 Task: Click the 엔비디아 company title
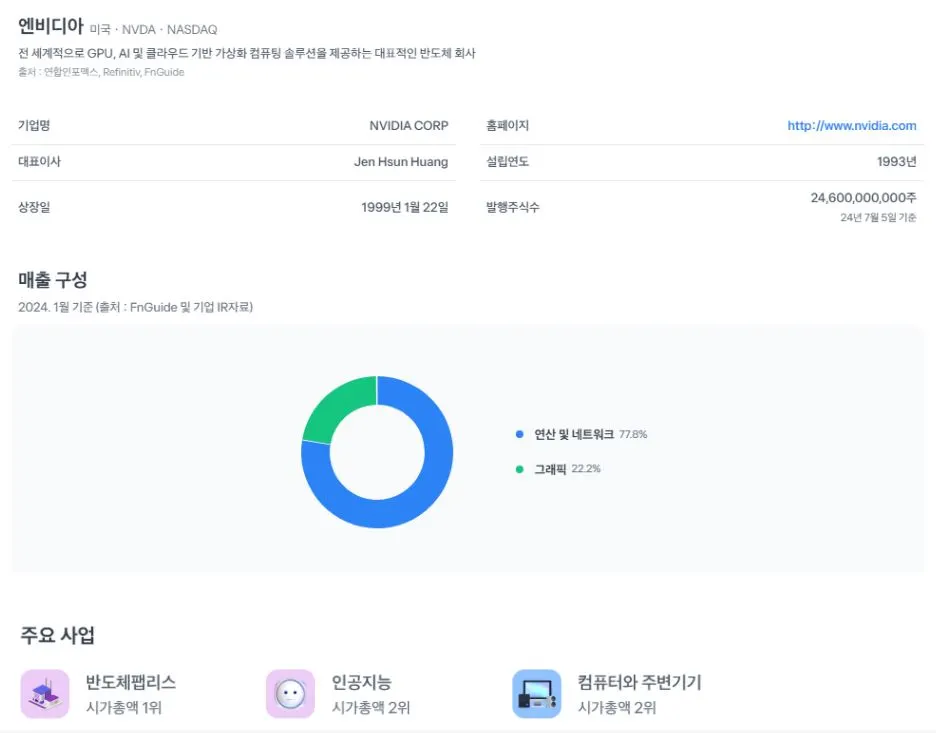(x=51, y=26)
